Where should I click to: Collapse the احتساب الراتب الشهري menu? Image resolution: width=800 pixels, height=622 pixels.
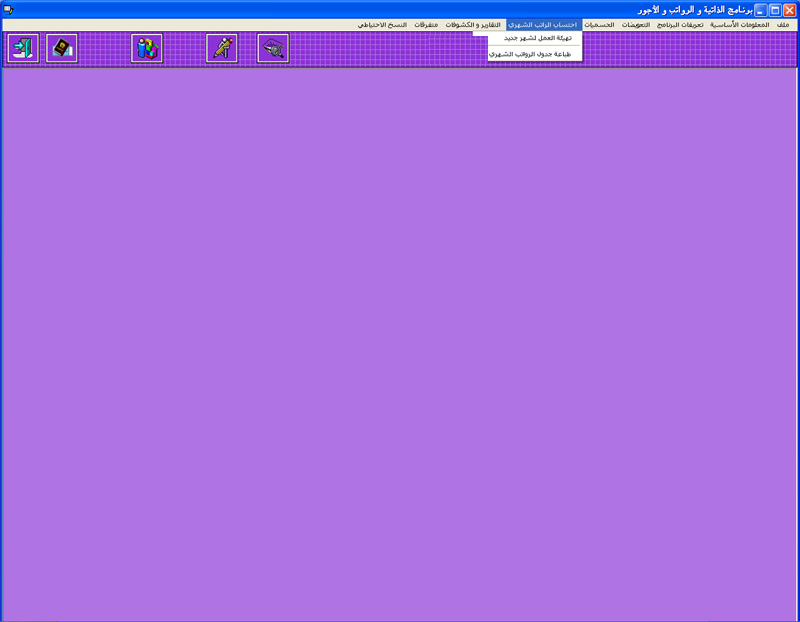click(543, 24)
